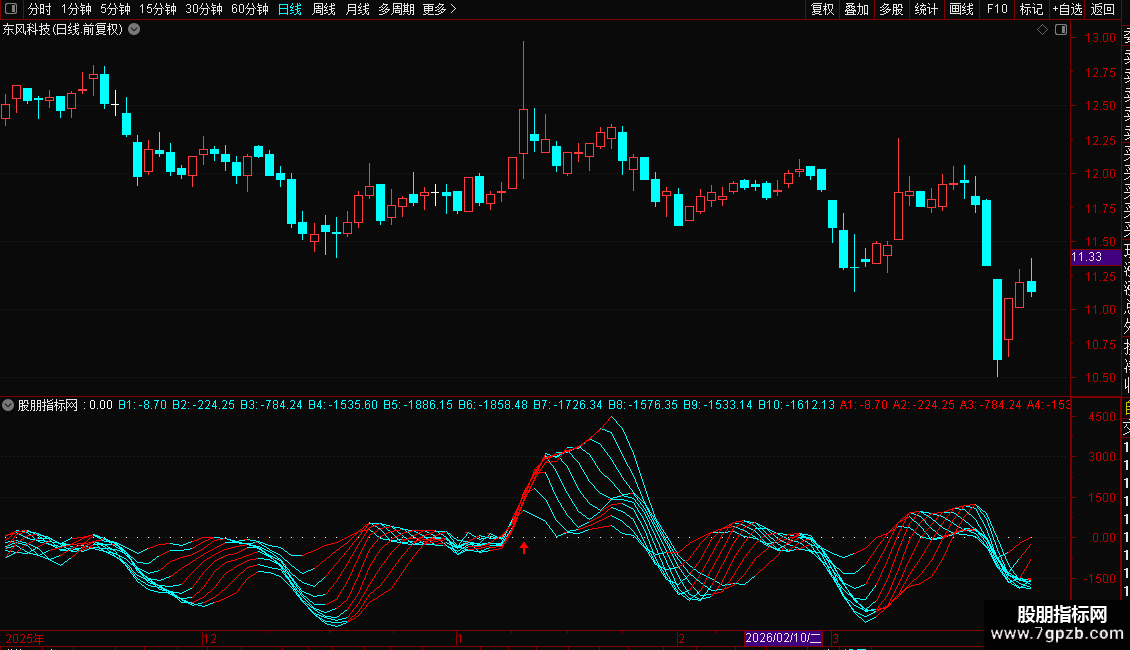Click the B1: -8.70 indicator value

click(x=143, y=405)
